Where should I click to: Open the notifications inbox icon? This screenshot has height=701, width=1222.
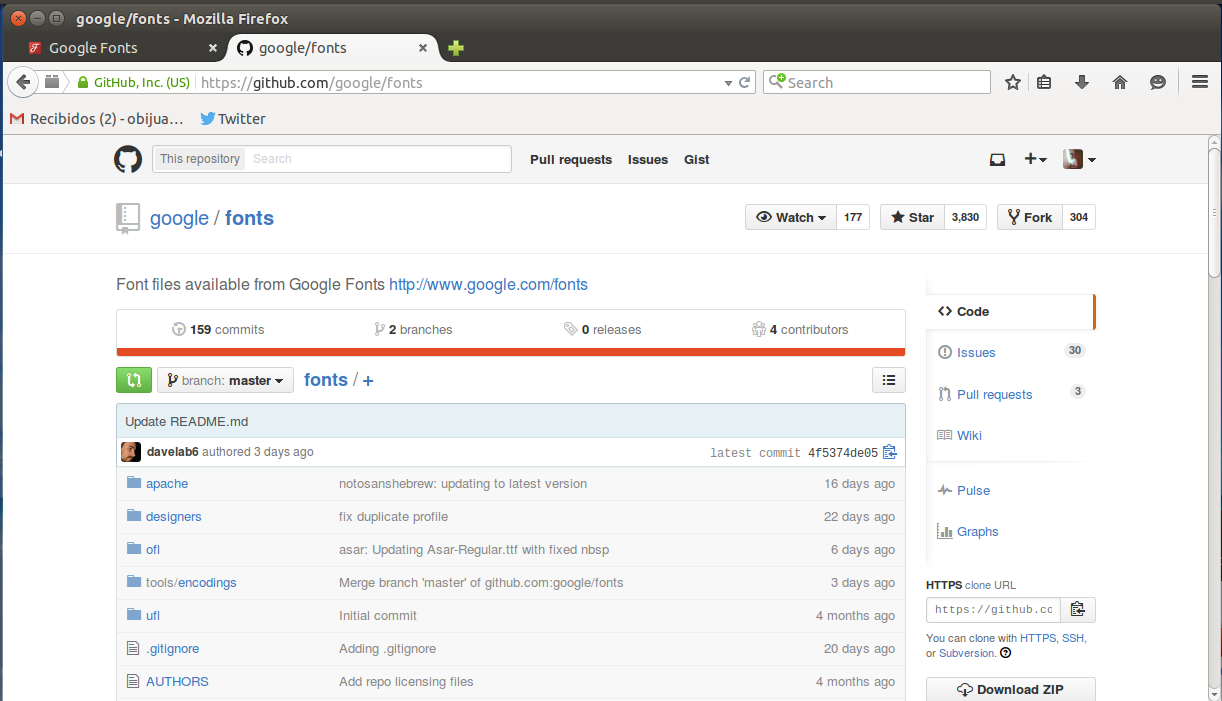997,159
